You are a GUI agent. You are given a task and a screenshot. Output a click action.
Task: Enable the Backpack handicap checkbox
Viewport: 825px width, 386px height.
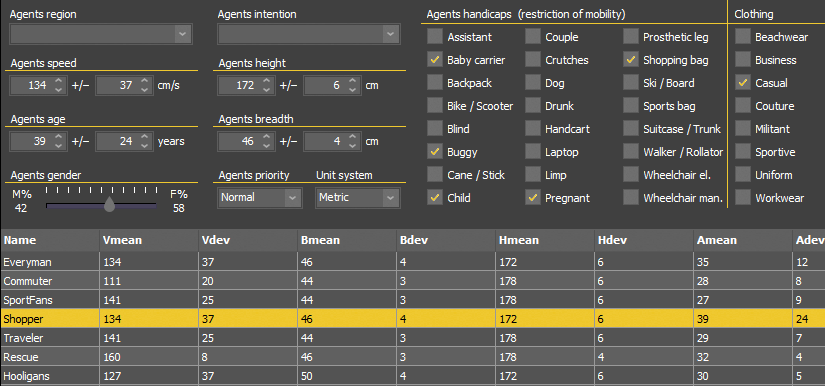coord(435,83)
